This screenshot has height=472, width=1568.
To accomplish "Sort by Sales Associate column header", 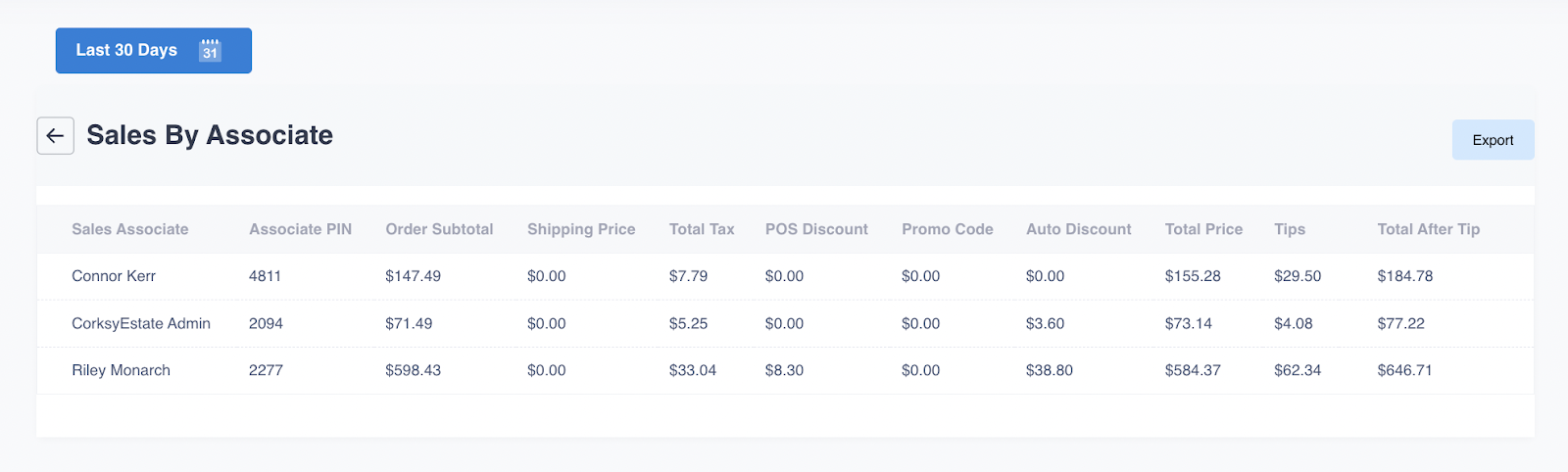I will point(129,229).
